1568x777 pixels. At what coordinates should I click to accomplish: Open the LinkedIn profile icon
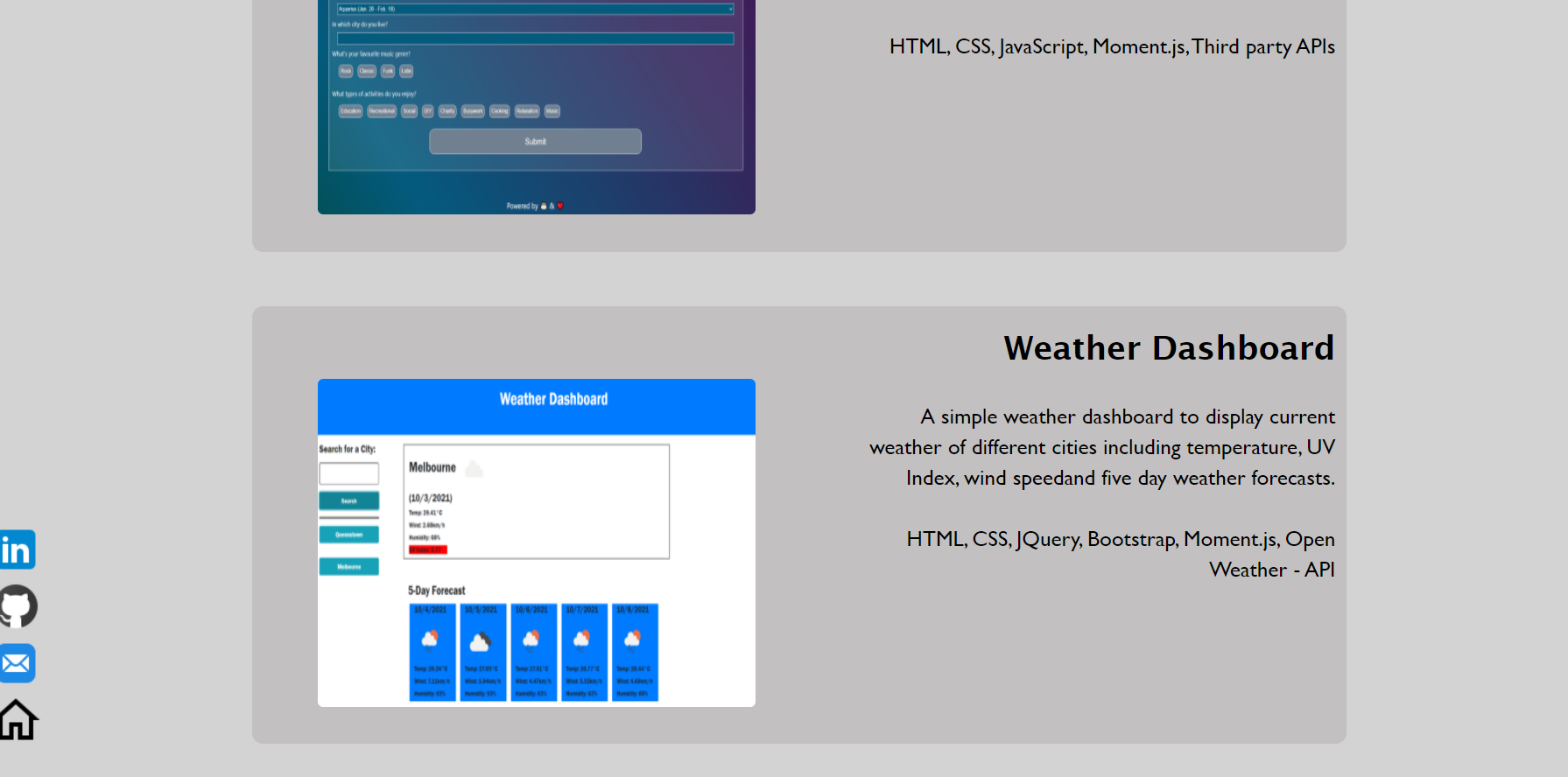click(18, 549)
